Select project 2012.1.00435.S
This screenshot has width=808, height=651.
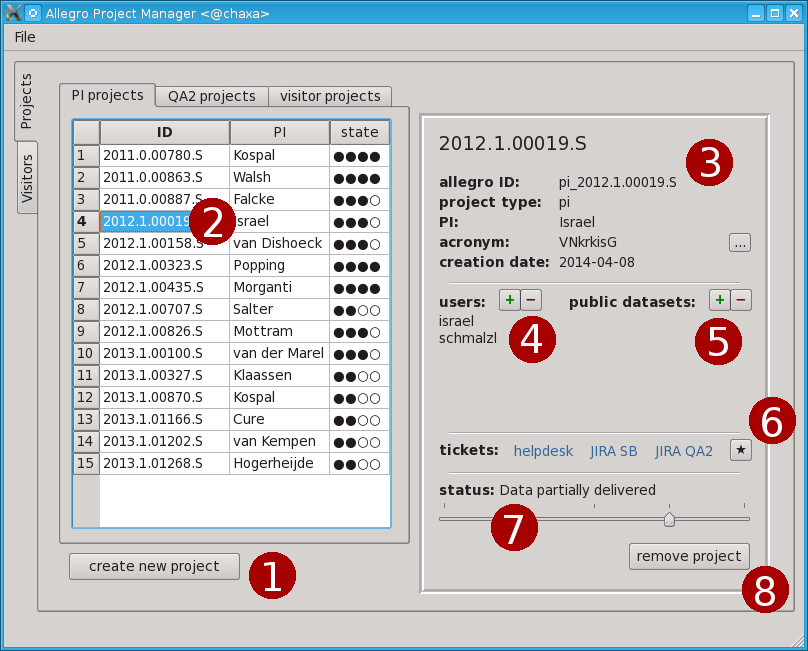click(164, 287)
